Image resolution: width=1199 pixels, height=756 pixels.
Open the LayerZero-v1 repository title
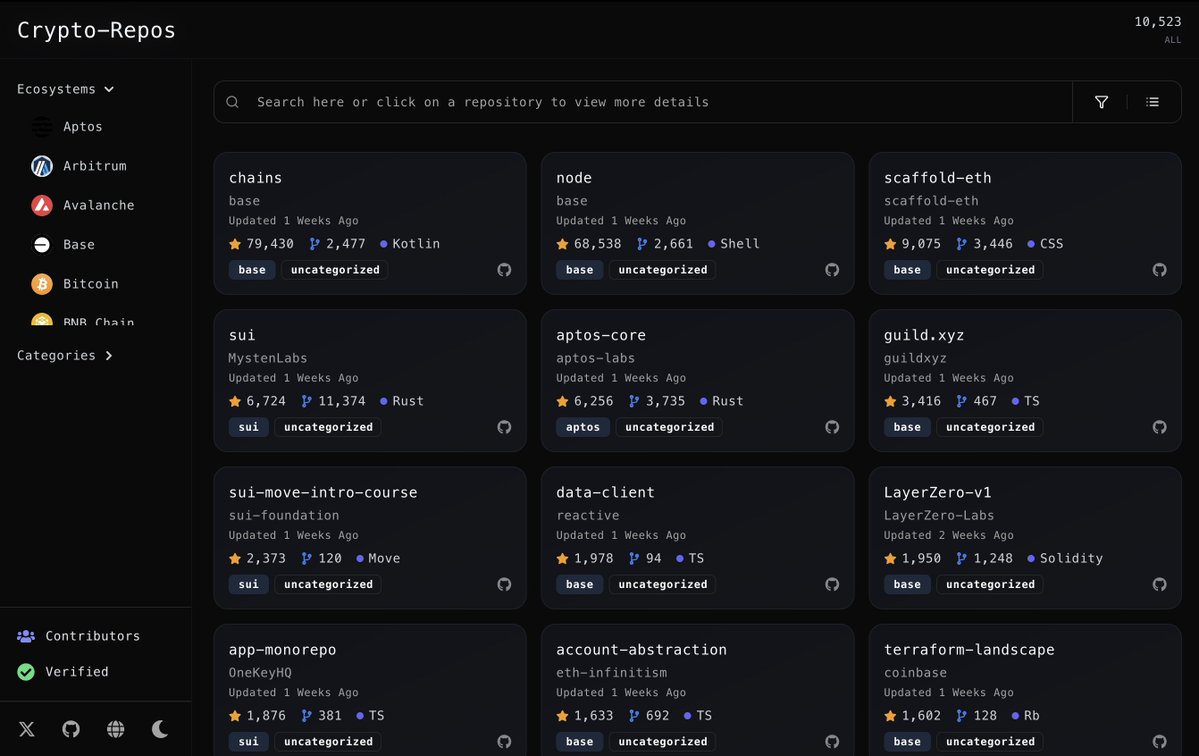point(937,492)
